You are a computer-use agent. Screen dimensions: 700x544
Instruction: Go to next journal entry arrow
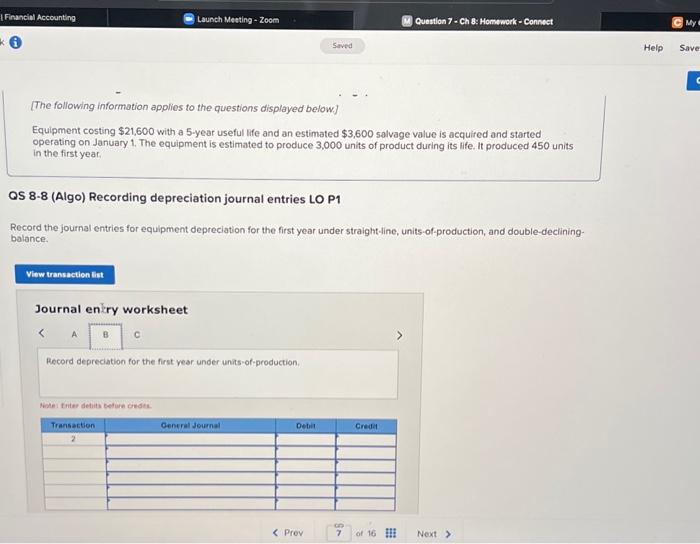[x=400, y=335]
